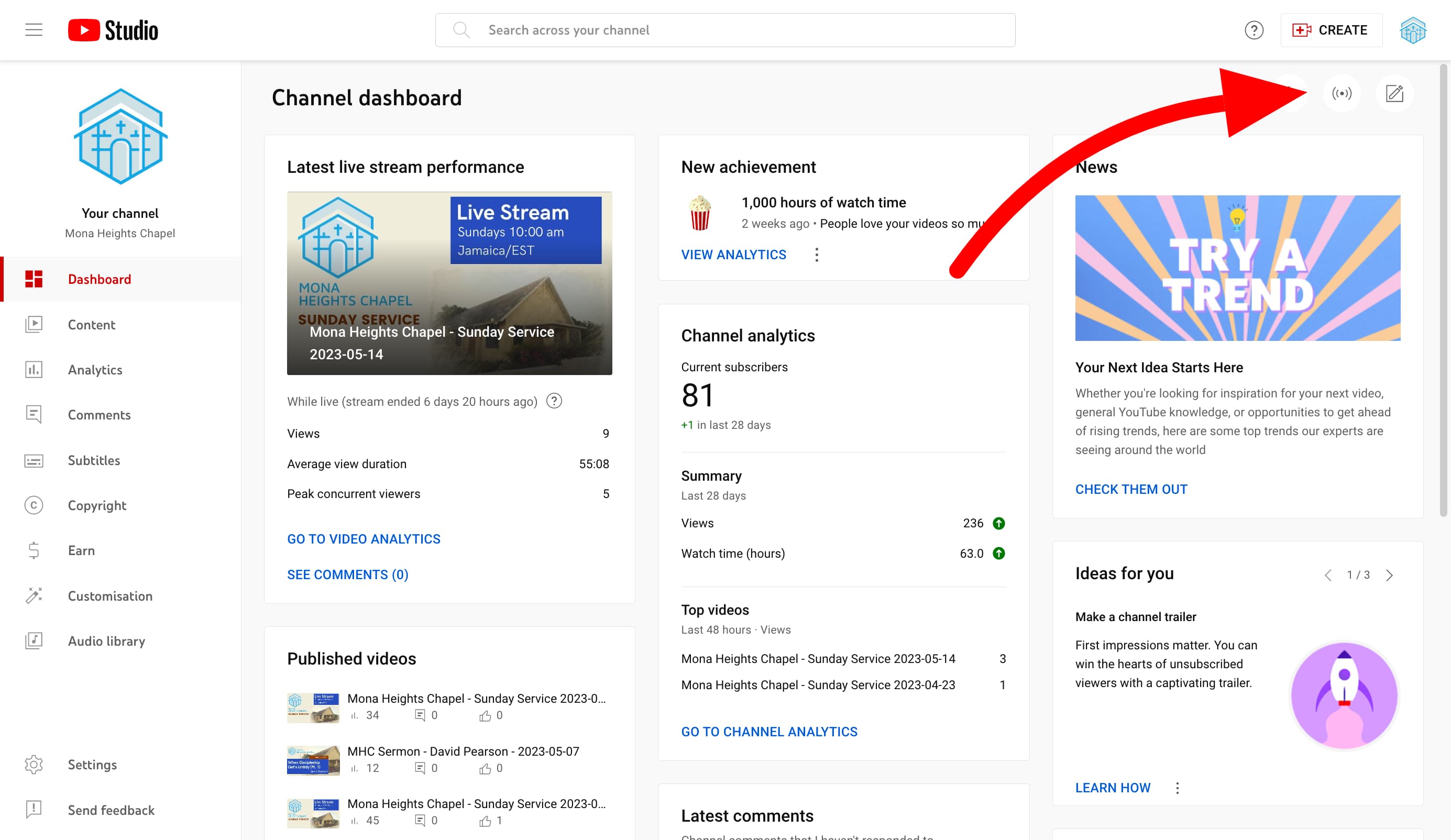This screenshot has height=840, width=1451.
Task: Click the Mona Heights Chapel channel logo
Action: 120,137
